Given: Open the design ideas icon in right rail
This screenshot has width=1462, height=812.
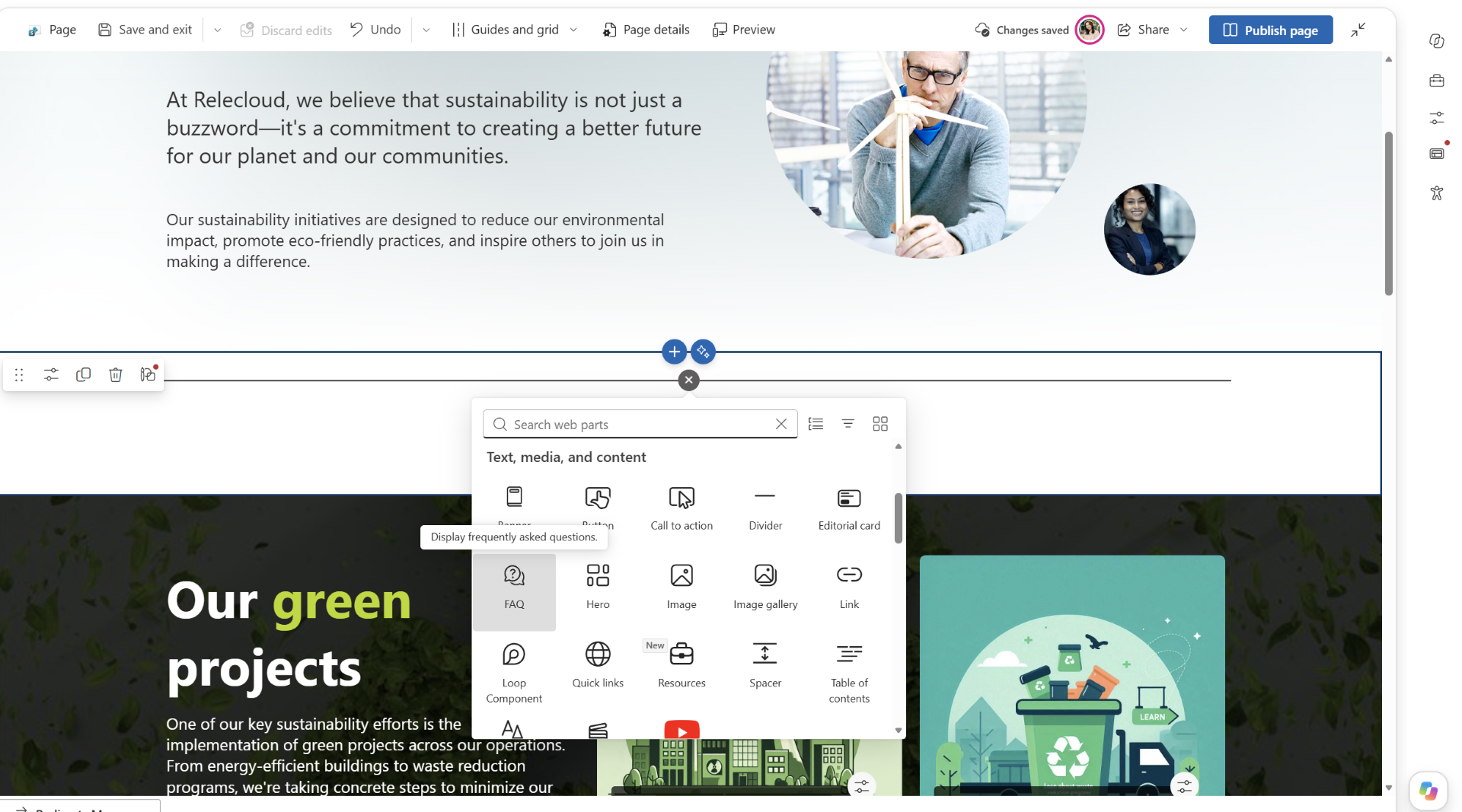Looking at the screenshot, I should (1437, 154).
